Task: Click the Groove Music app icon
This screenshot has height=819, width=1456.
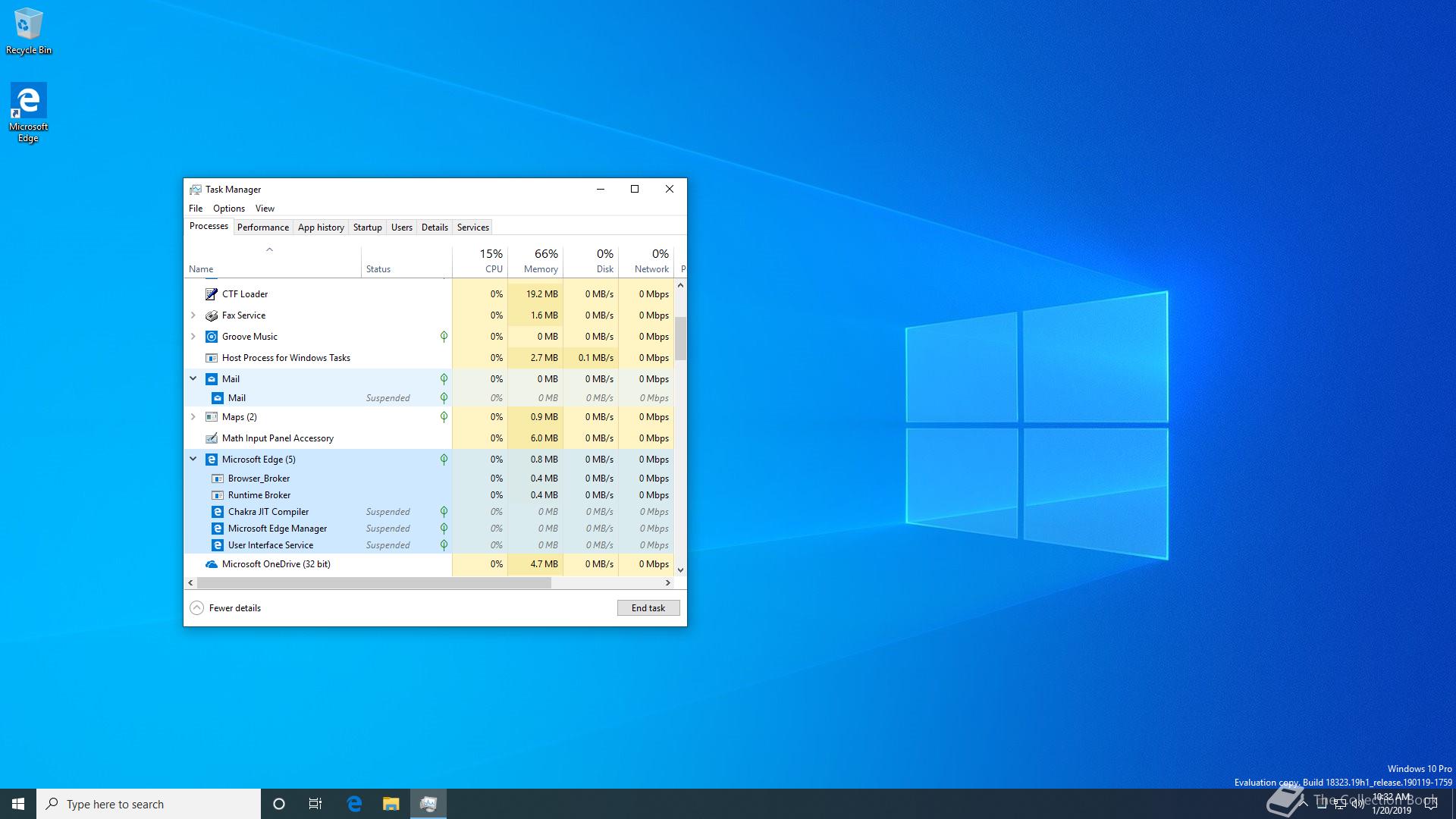Action: tap(212, 337)
